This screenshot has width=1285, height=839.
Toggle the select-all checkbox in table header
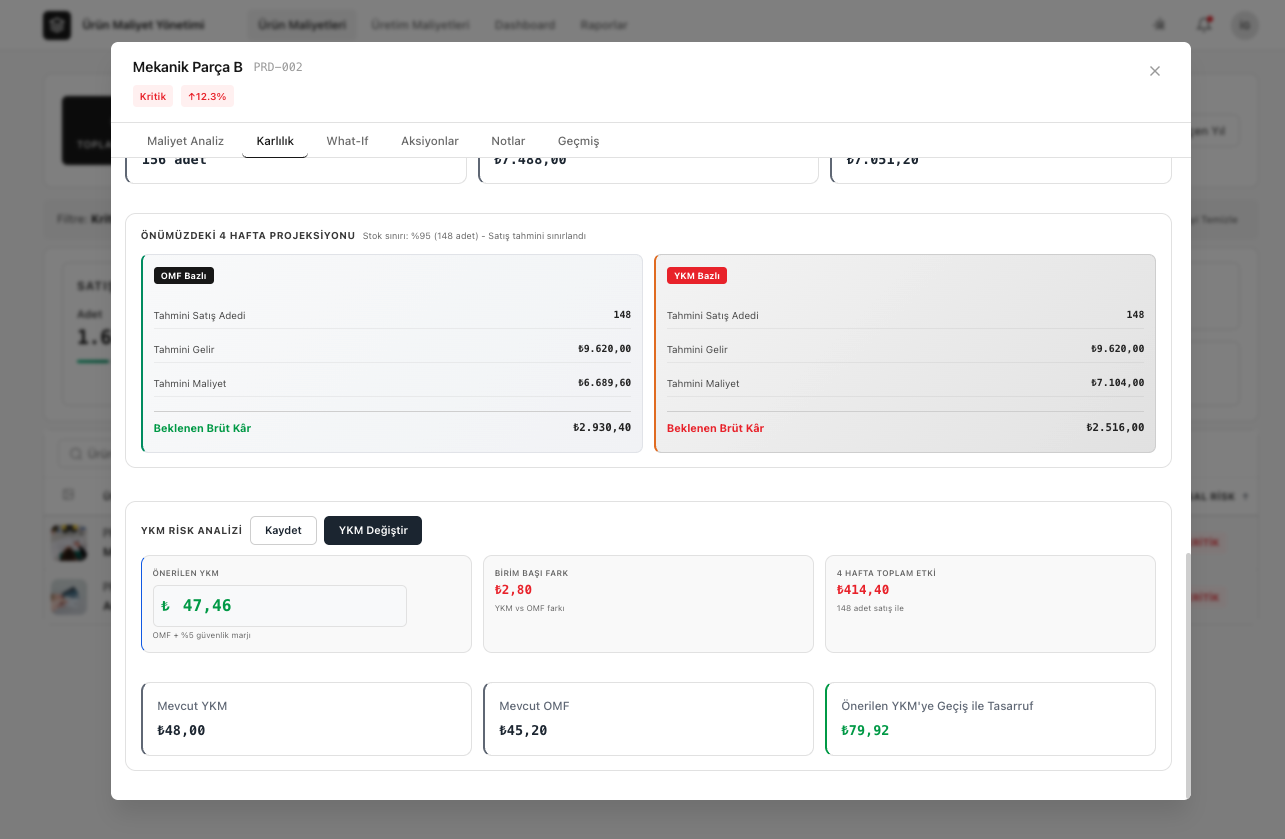(x=68, y=495)
